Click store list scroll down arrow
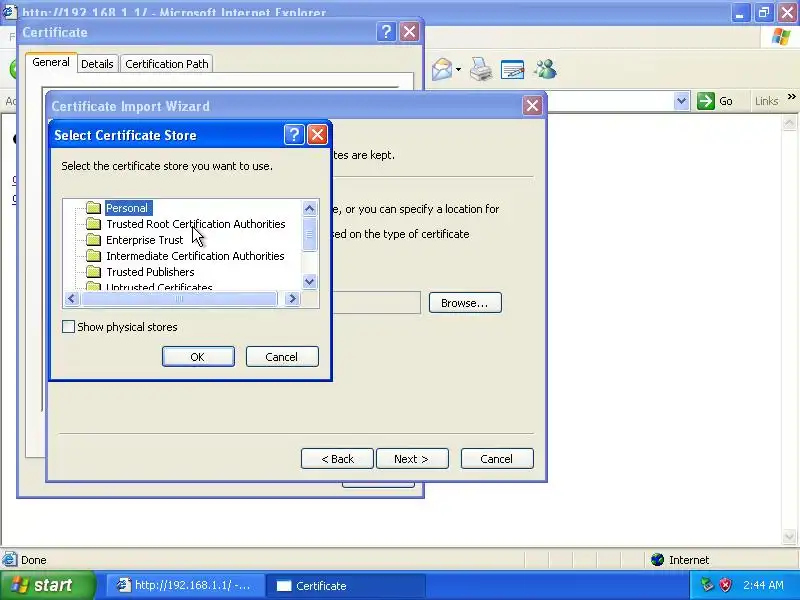 309,282
